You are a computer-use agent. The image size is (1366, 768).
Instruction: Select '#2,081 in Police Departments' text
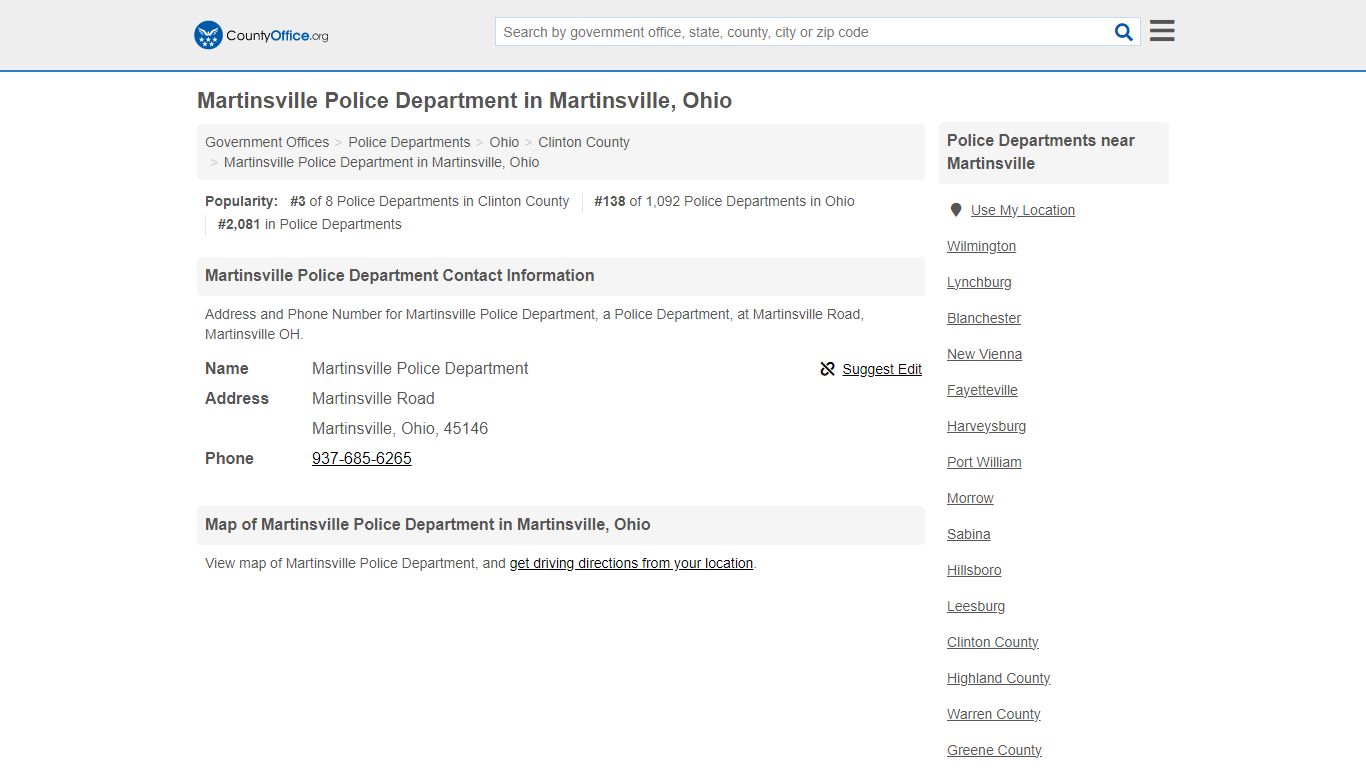coord(310,224)
